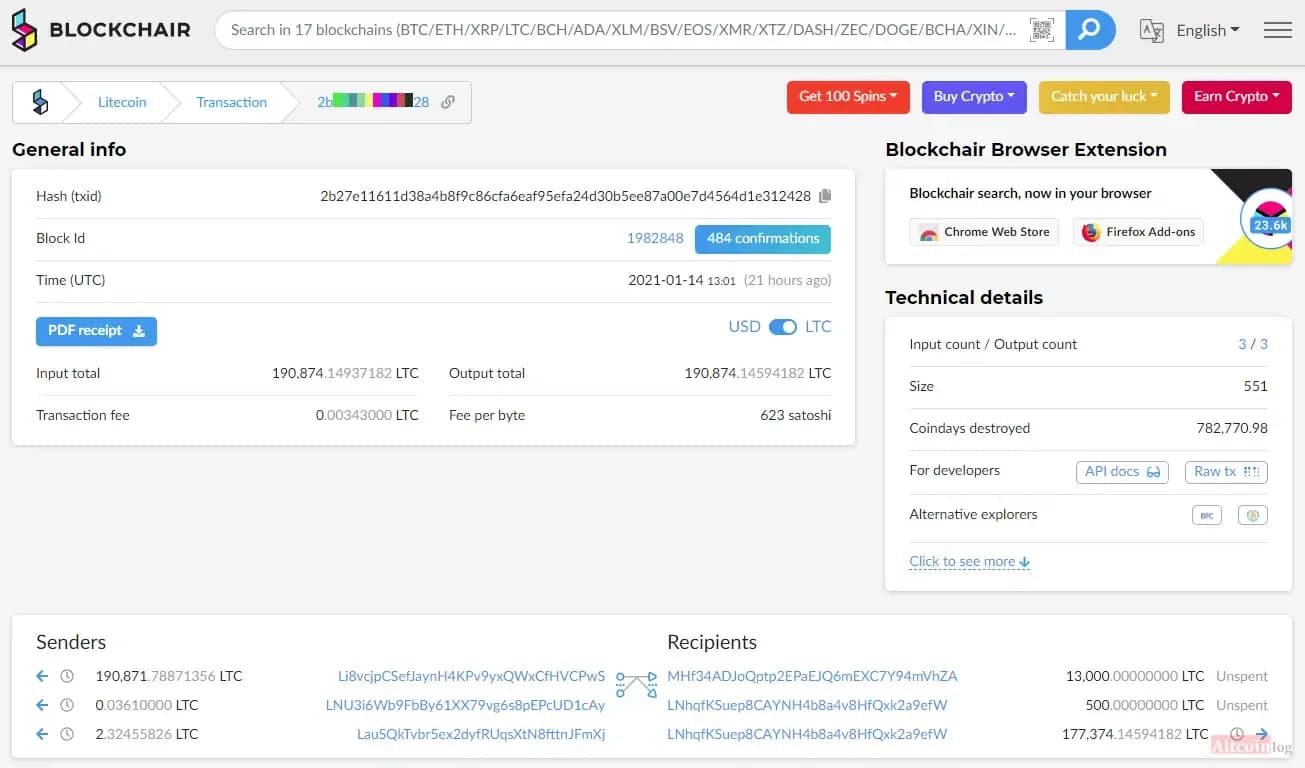Click the clock icon of the 2.32455826 LTC sender
Viewport: 1305px width, 768px height.
point(67,734)
